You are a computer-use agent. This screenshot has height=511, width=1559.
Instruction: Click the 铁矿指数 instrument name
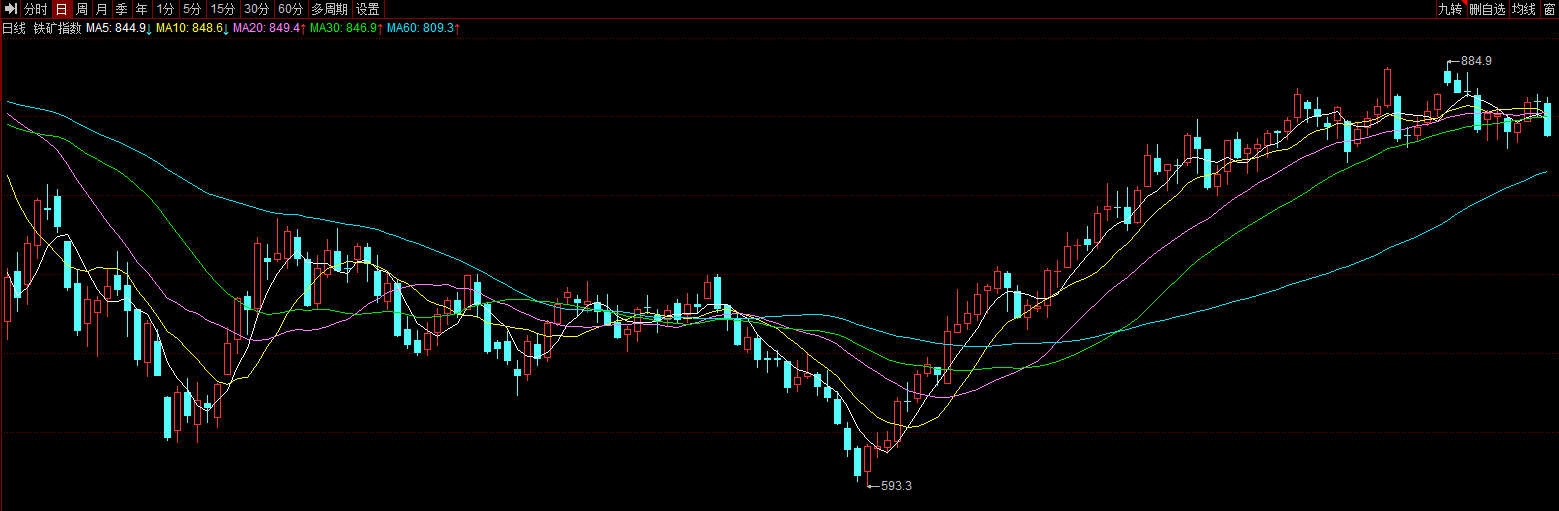(57, 28)
